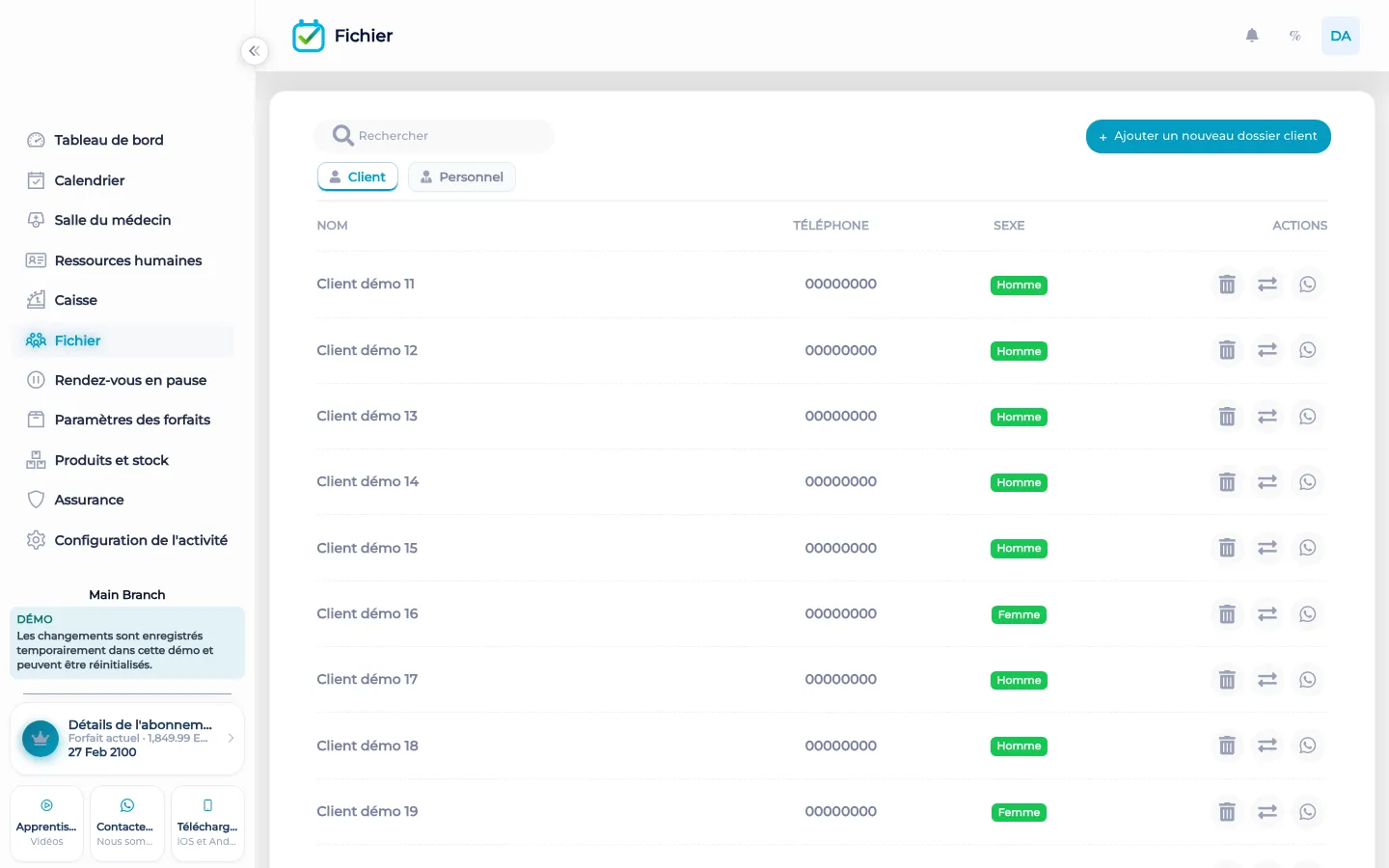The width and height of the screenshot is (1389, 868).
Task: Delete Client démo 19 with the trash icon
Action: click(1227, 812)
